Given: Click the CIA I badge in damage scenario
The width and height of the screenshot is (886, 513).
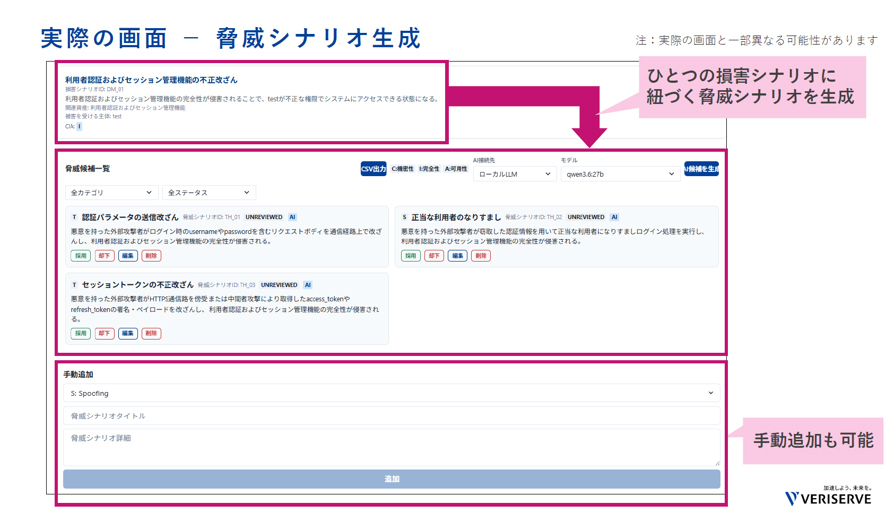Looking at the screenshot, I should [79, 127].
